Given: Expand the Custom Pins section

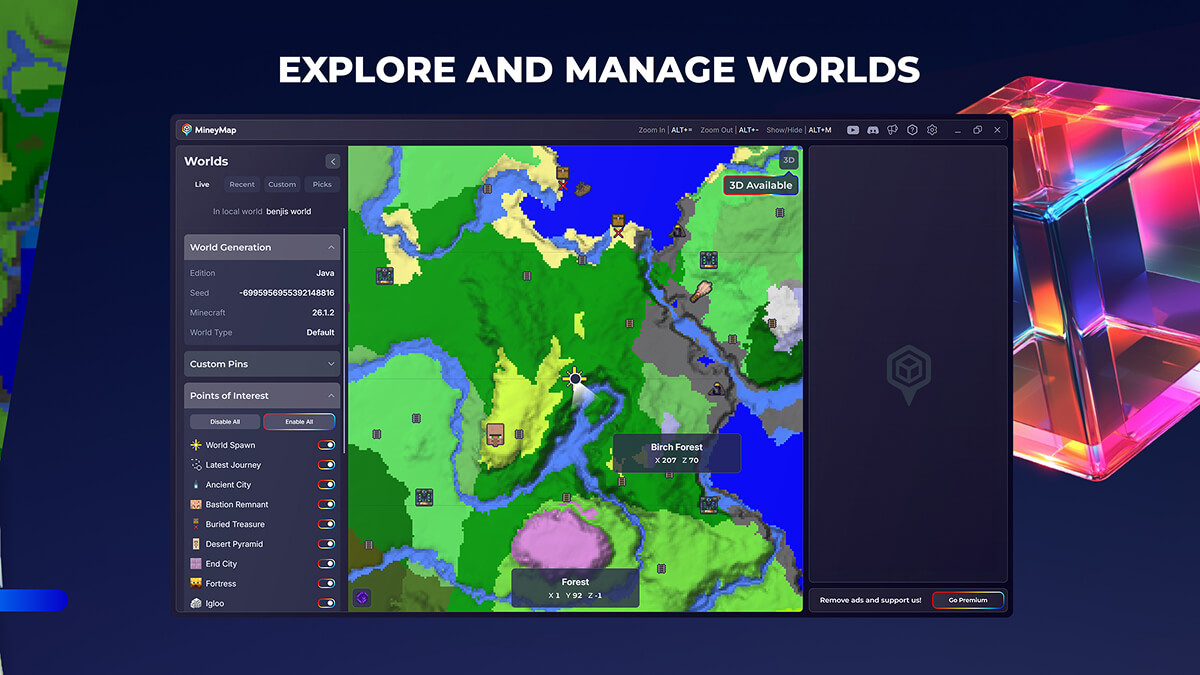Looking at the screenshot, I should (x=262, y=364).
